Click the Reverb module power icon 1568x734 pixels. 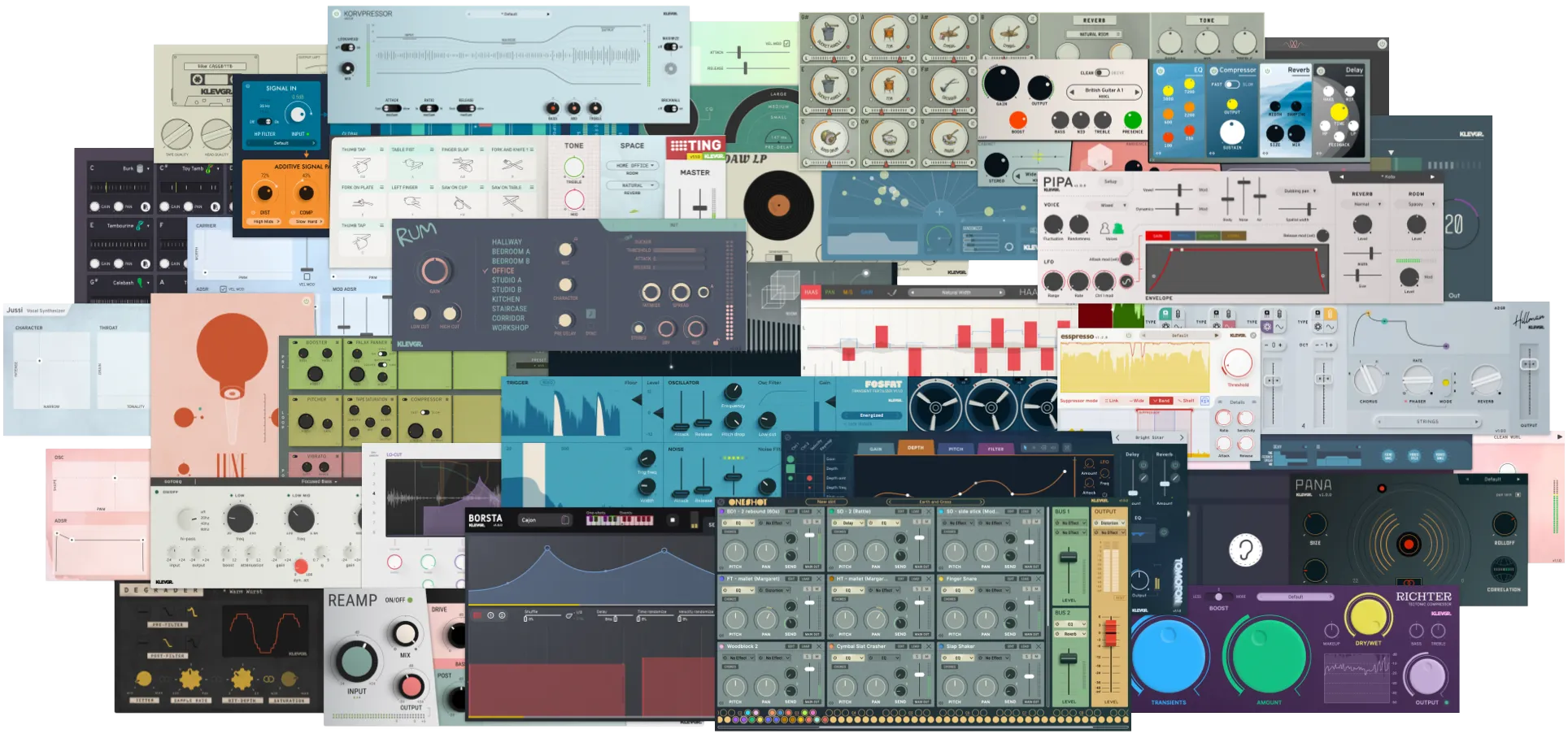coord(1267,71)
